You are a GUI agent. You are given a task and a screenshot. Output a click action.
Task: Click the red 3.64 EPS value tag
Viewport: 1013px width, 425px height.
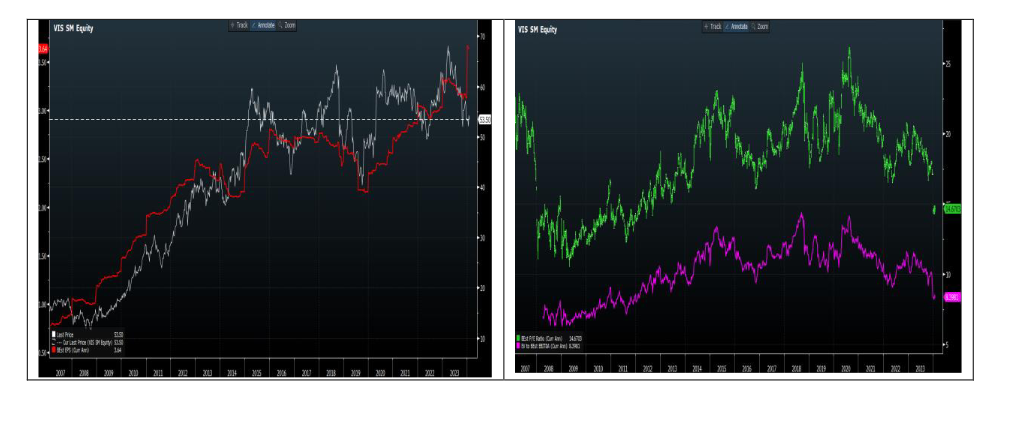point(43,48)
